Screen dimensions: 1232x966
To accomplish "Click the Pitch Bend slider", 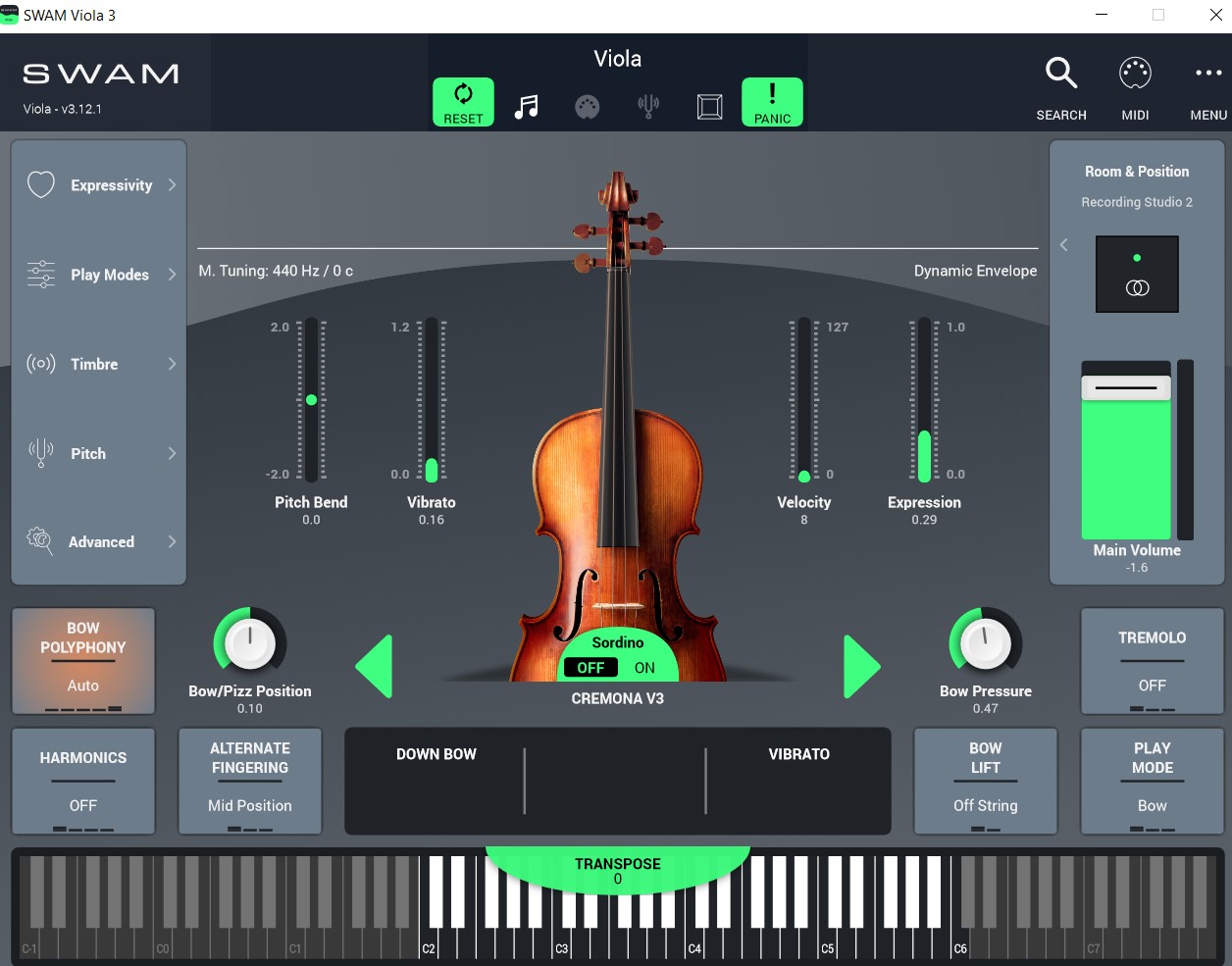I will click(x=311, y=399).
